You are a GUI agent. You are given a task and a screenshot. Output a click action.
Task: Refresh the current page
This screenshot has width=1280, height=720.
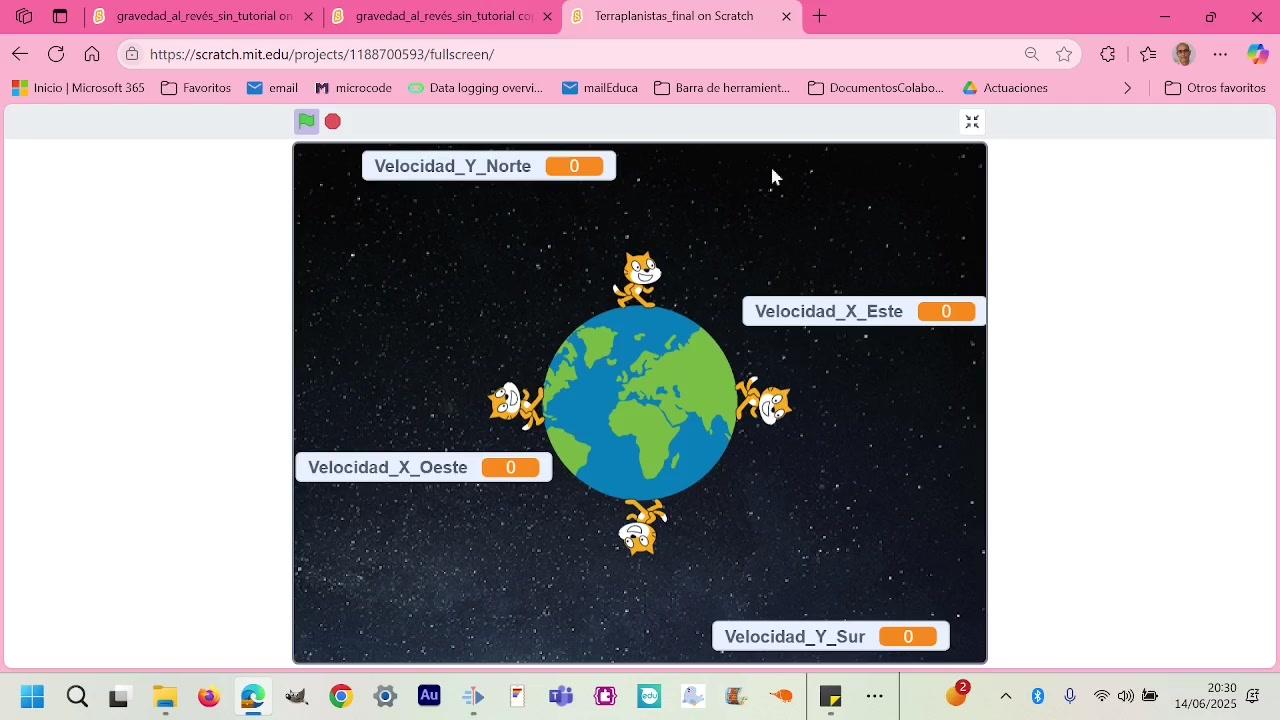click(56, 54)
